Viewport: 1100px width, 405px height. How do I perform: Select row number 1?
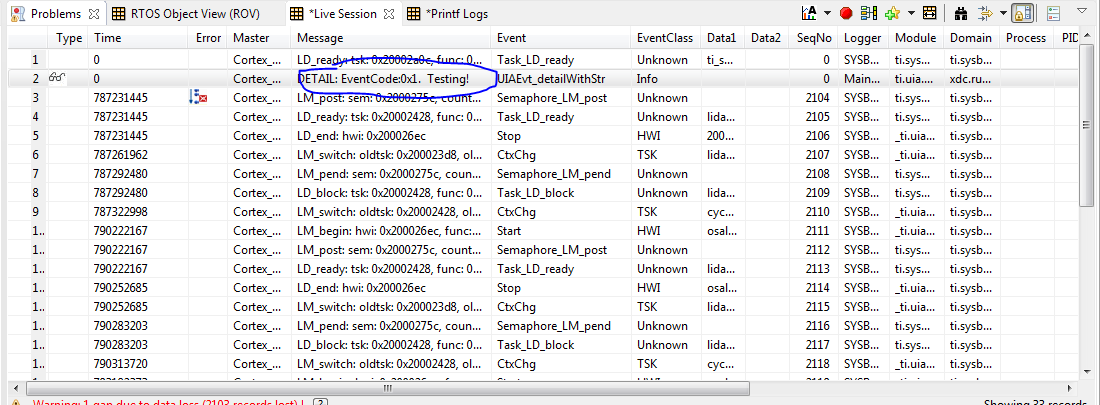(x=36, y=60)
